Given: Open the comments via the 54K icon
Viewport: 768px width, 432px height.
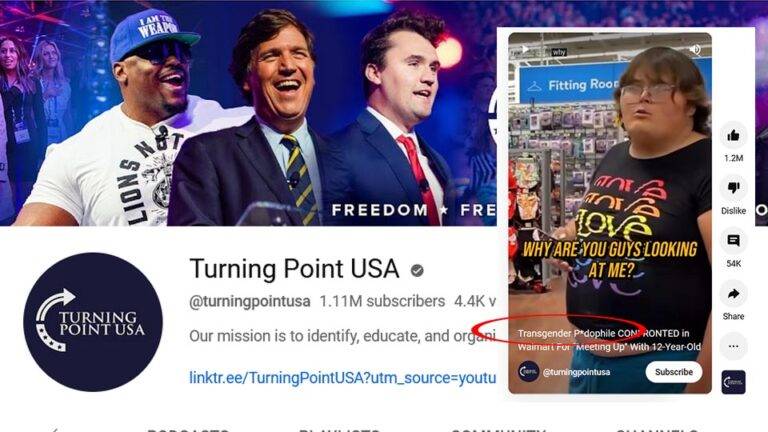Looking at the screenshot, I should [733, 241].
